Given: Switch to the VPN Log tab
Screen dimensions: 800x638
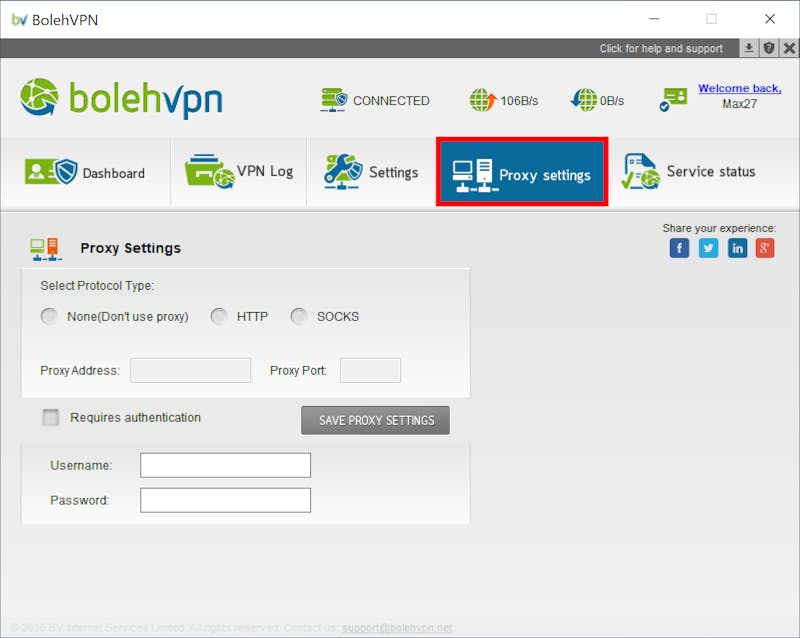Looking at the screenshot, I should pyautogui.click(x=239, y=173).
